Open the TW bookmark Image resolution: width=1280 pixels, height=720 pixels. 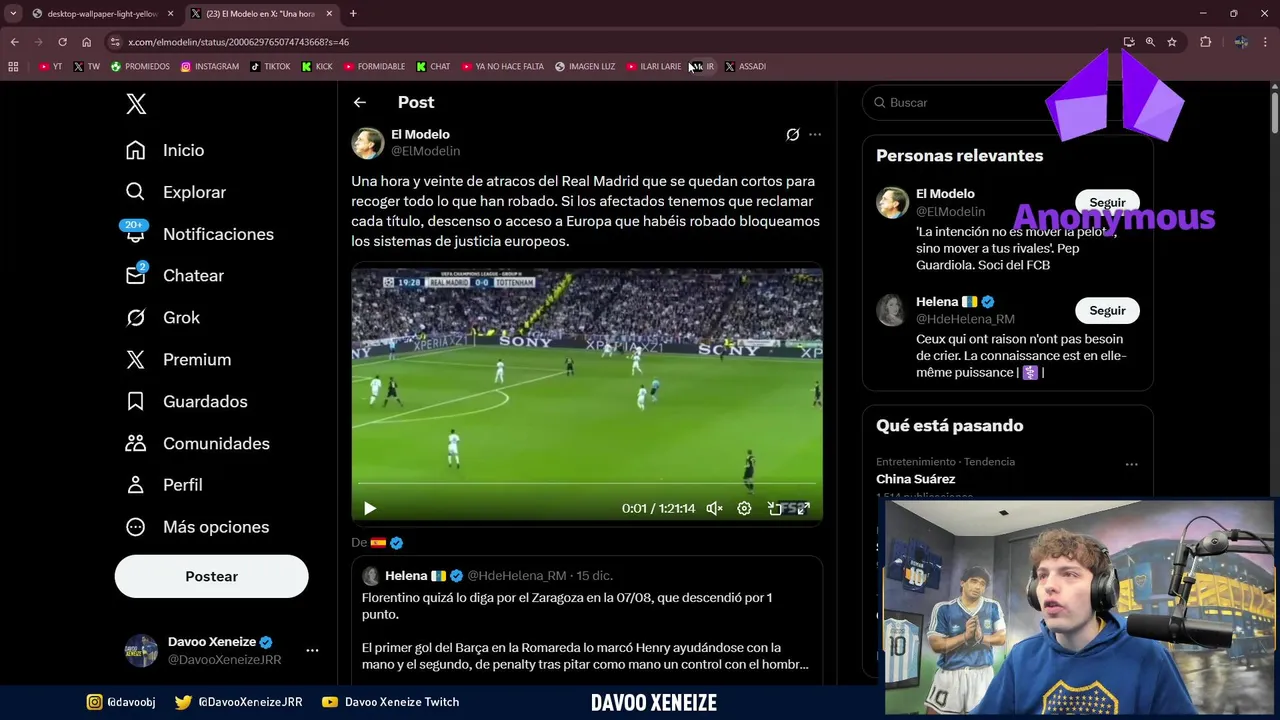coord(87,67)
